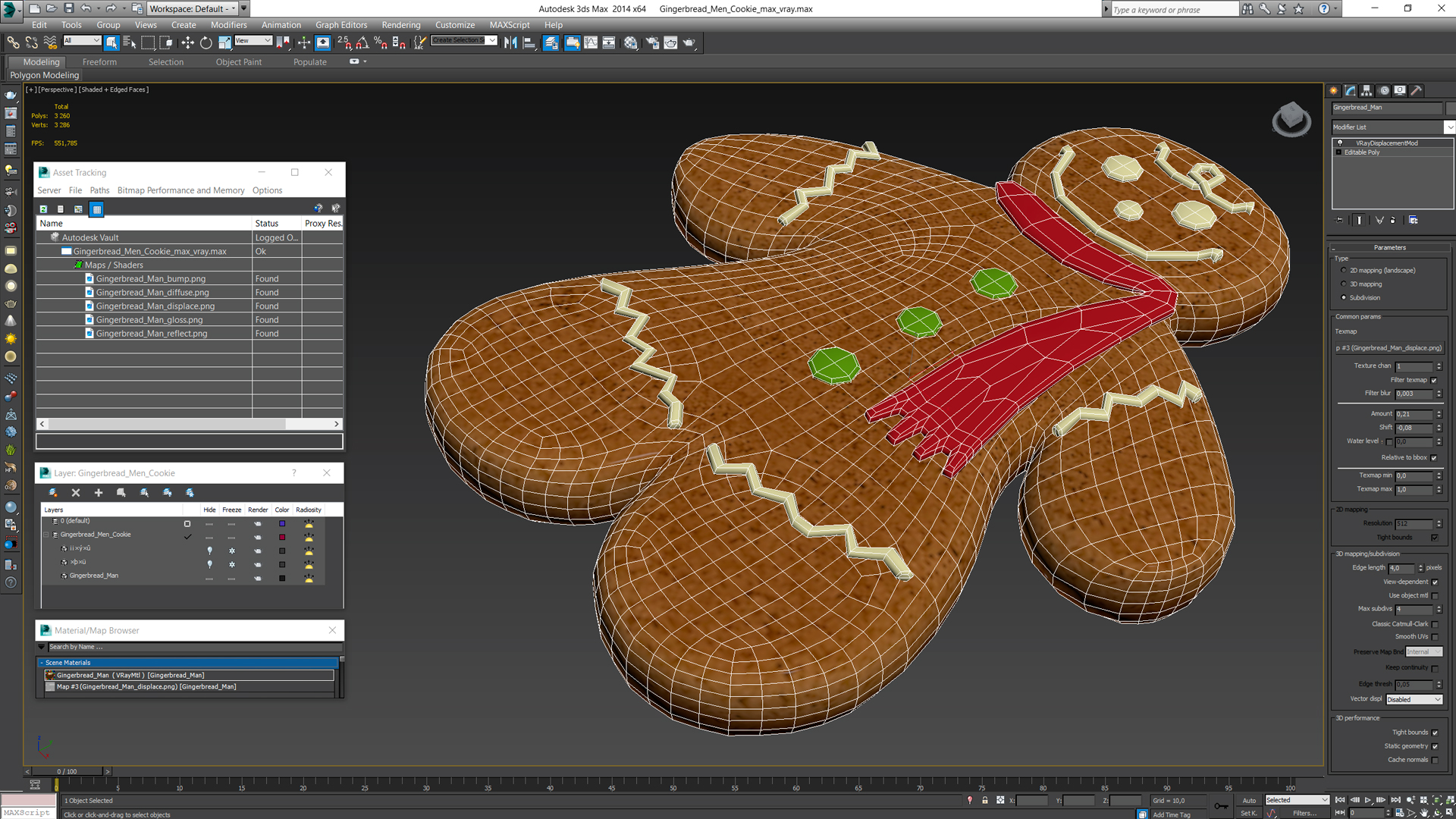Screen dimensions: 1456x819
Task: Select the Select and Rotate tool
Action: [206, 42]
